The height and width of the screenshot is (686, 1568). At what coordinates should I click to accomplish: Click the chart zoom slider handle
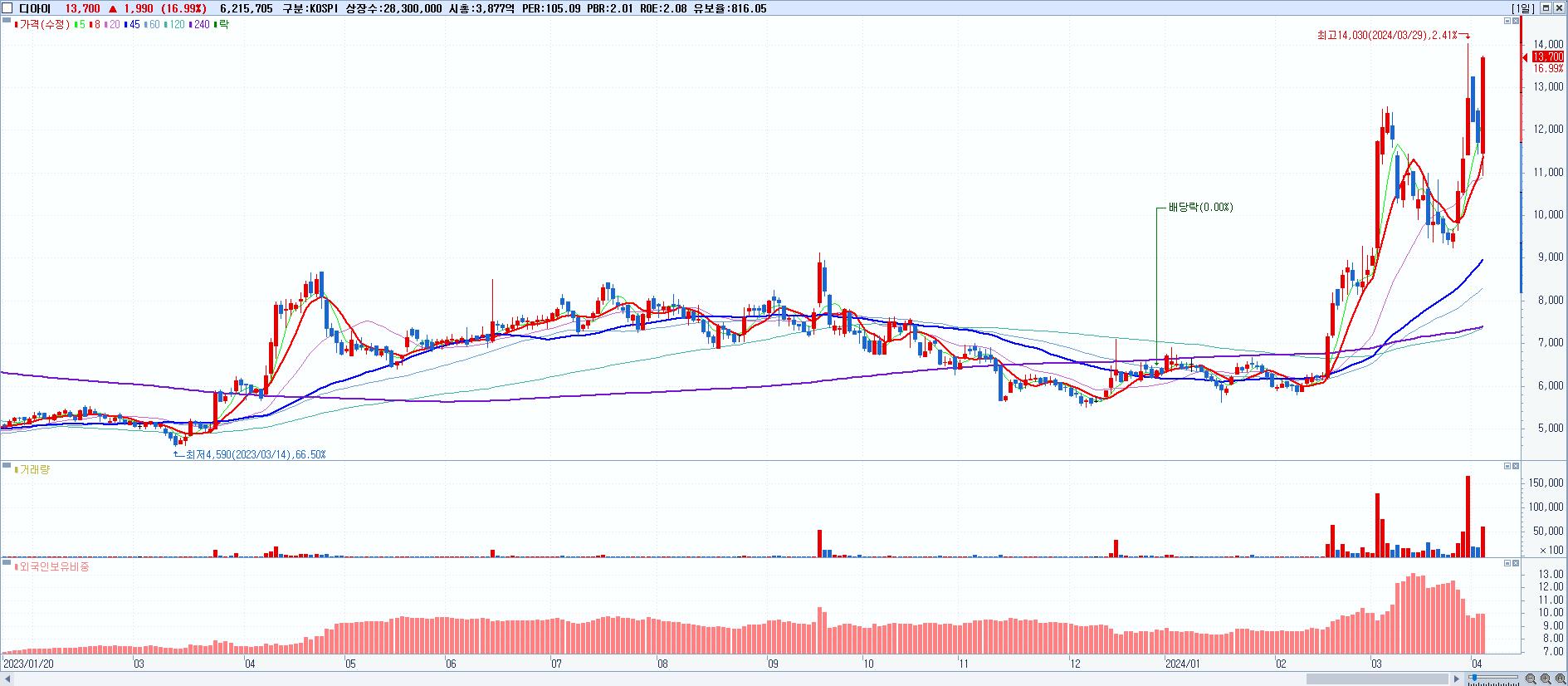1474,678
